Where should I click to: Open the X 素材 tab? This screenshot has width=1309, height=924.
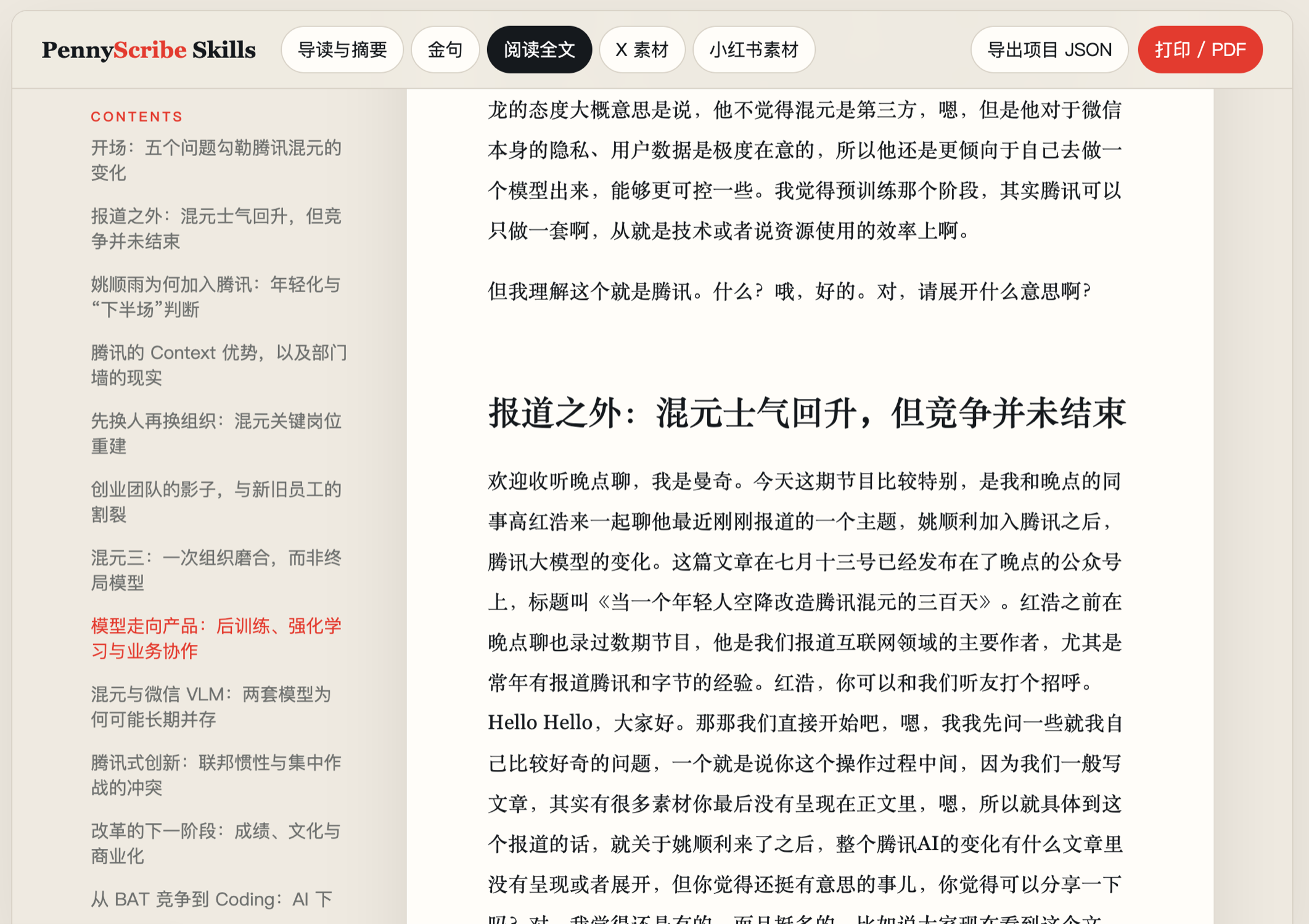pos(642,50)
